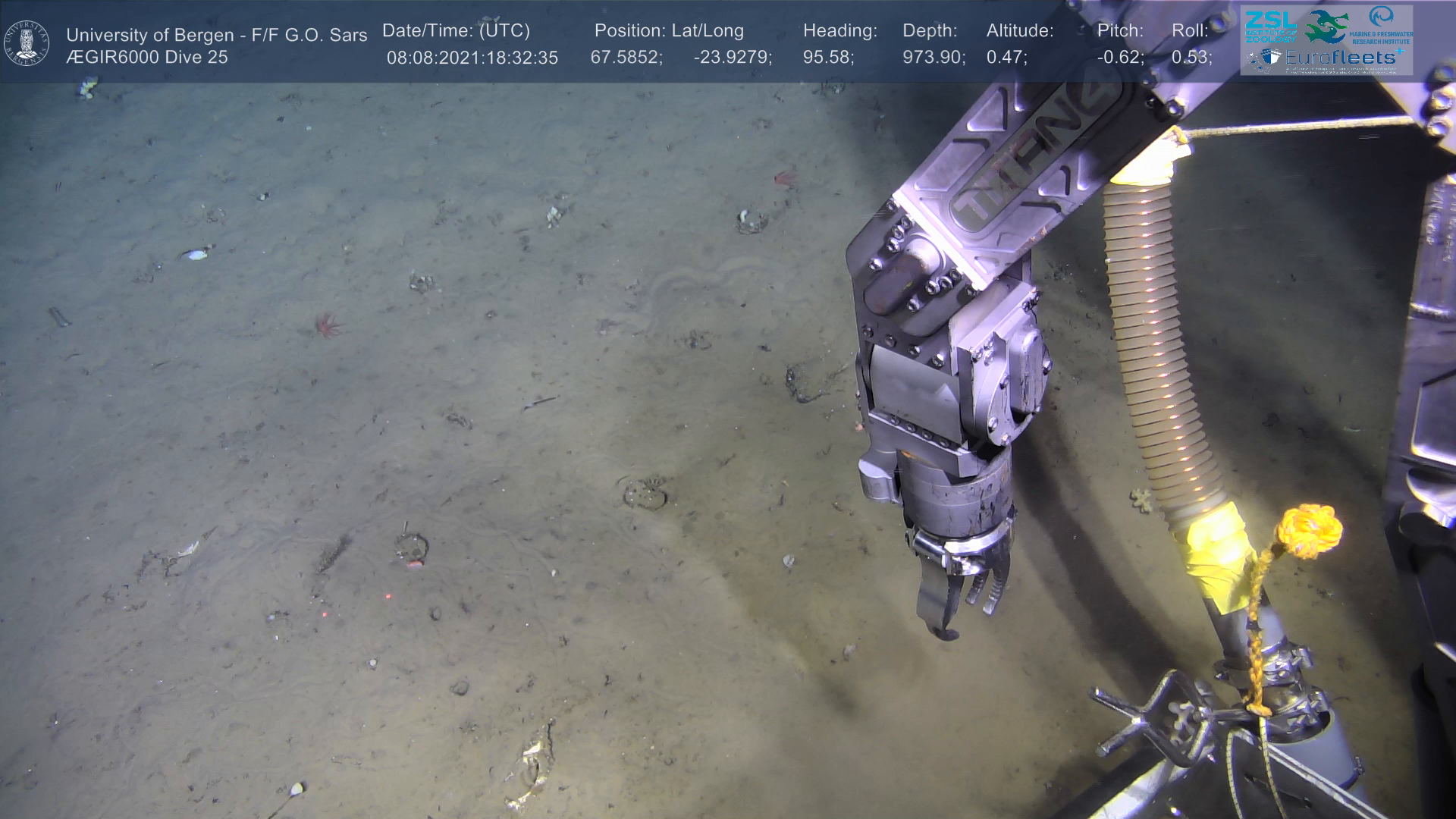Screen dimensions: 1456x819
Task: Click the Date/Time (UTC) header
Action: [x=456, y=31]
